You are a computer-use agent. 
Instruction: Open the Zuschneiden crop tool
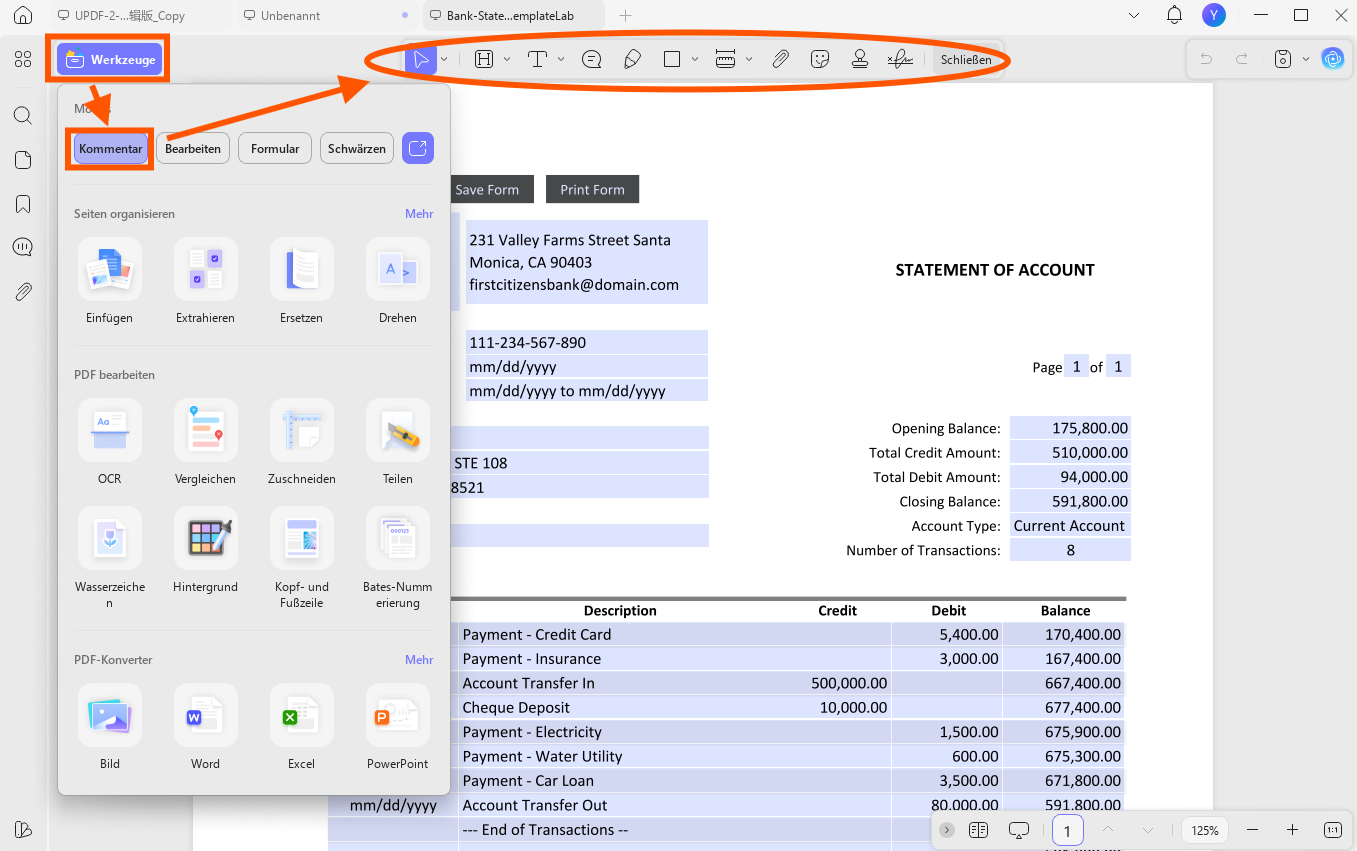301,430
